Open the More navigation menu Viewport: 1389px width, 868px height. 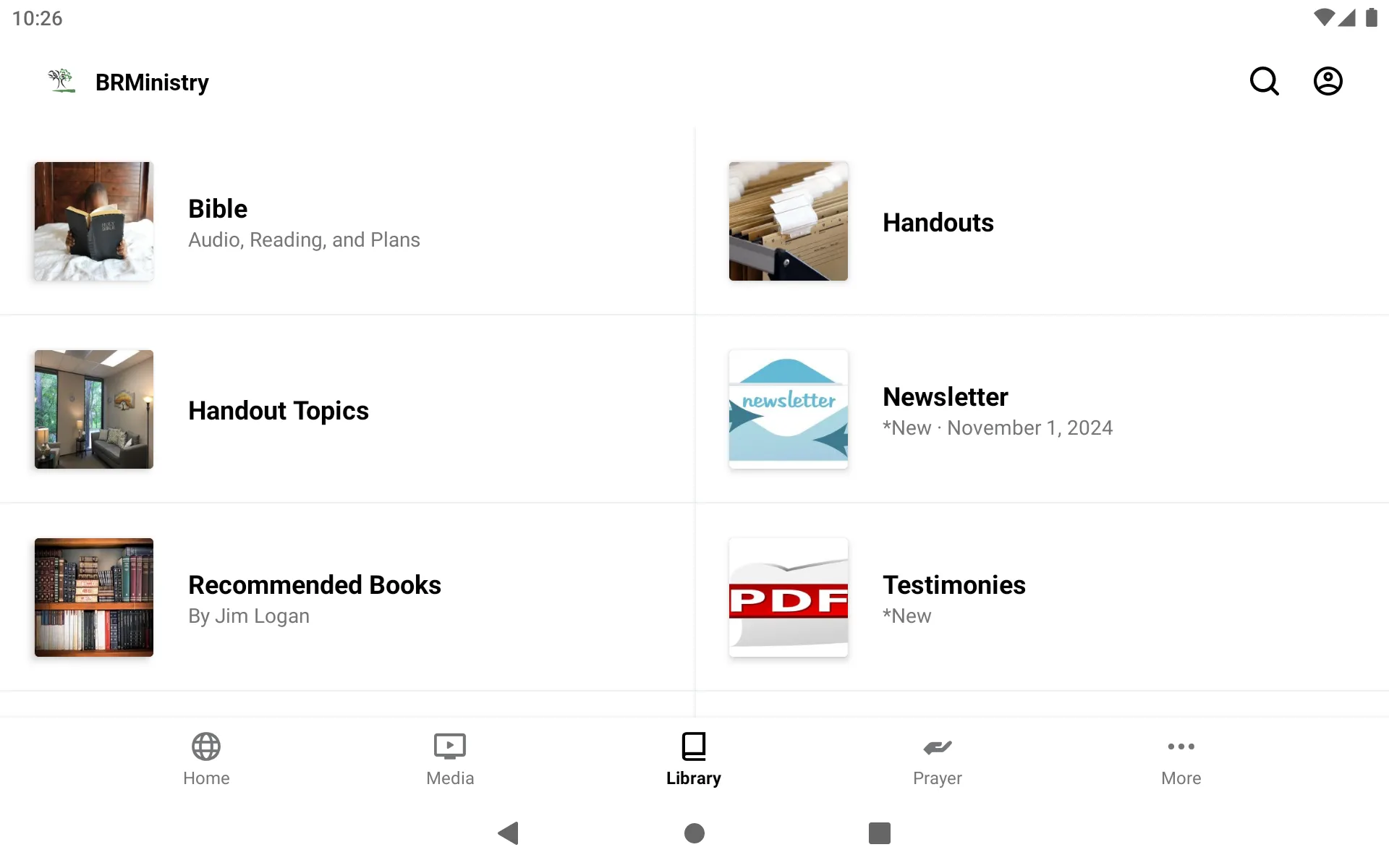(x=1181, y=758)
